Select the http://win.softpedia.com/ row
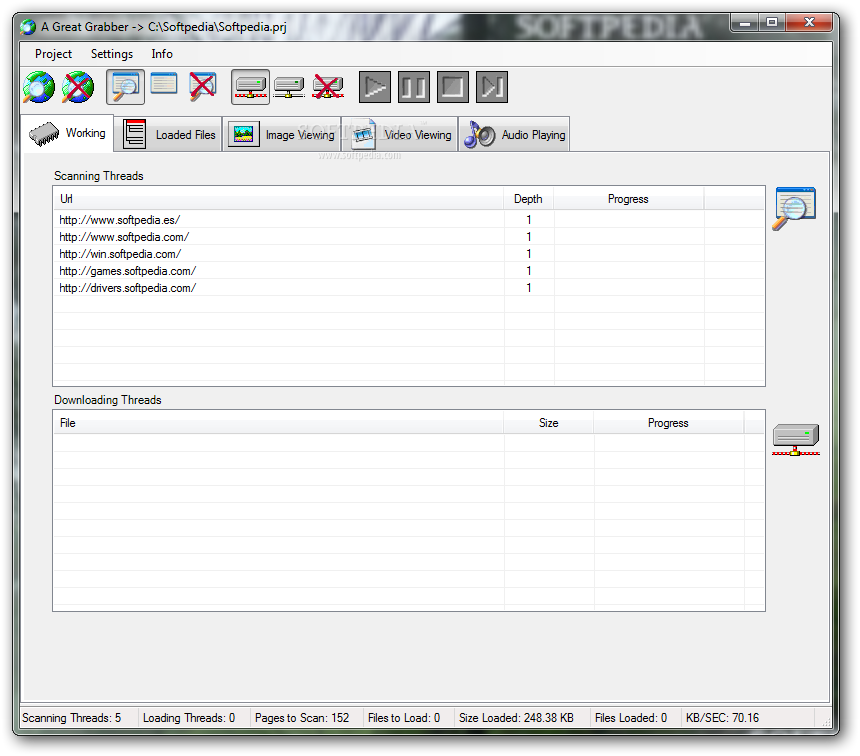The height and width of the screenshot is (756, 860). [x=409, y=254]
